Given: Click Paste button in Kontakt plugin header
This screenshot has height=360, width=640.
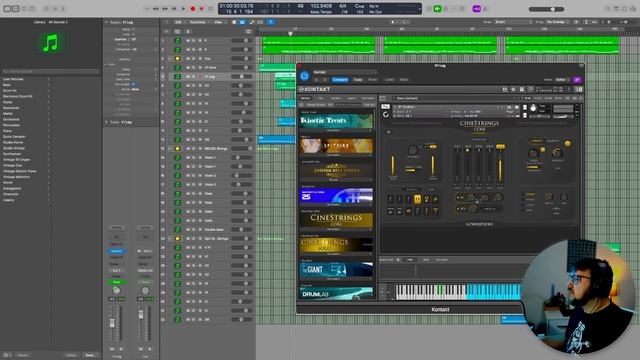Looking at the screenshot, I should 373,80.
